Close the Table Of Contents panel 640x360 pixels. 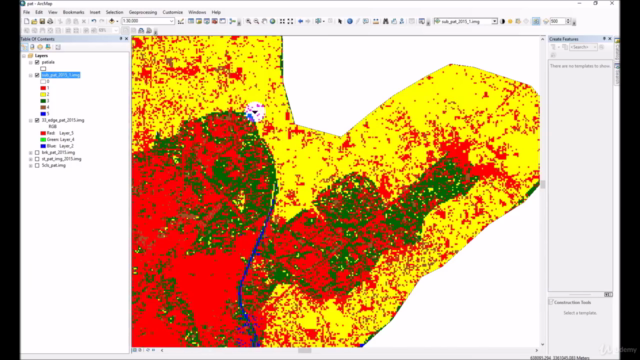[126, 39]
